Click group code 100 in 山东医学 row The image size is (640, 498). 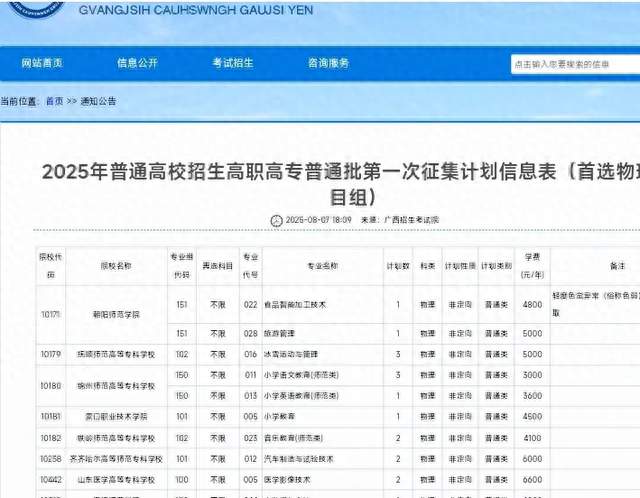(x=182, y=480)
